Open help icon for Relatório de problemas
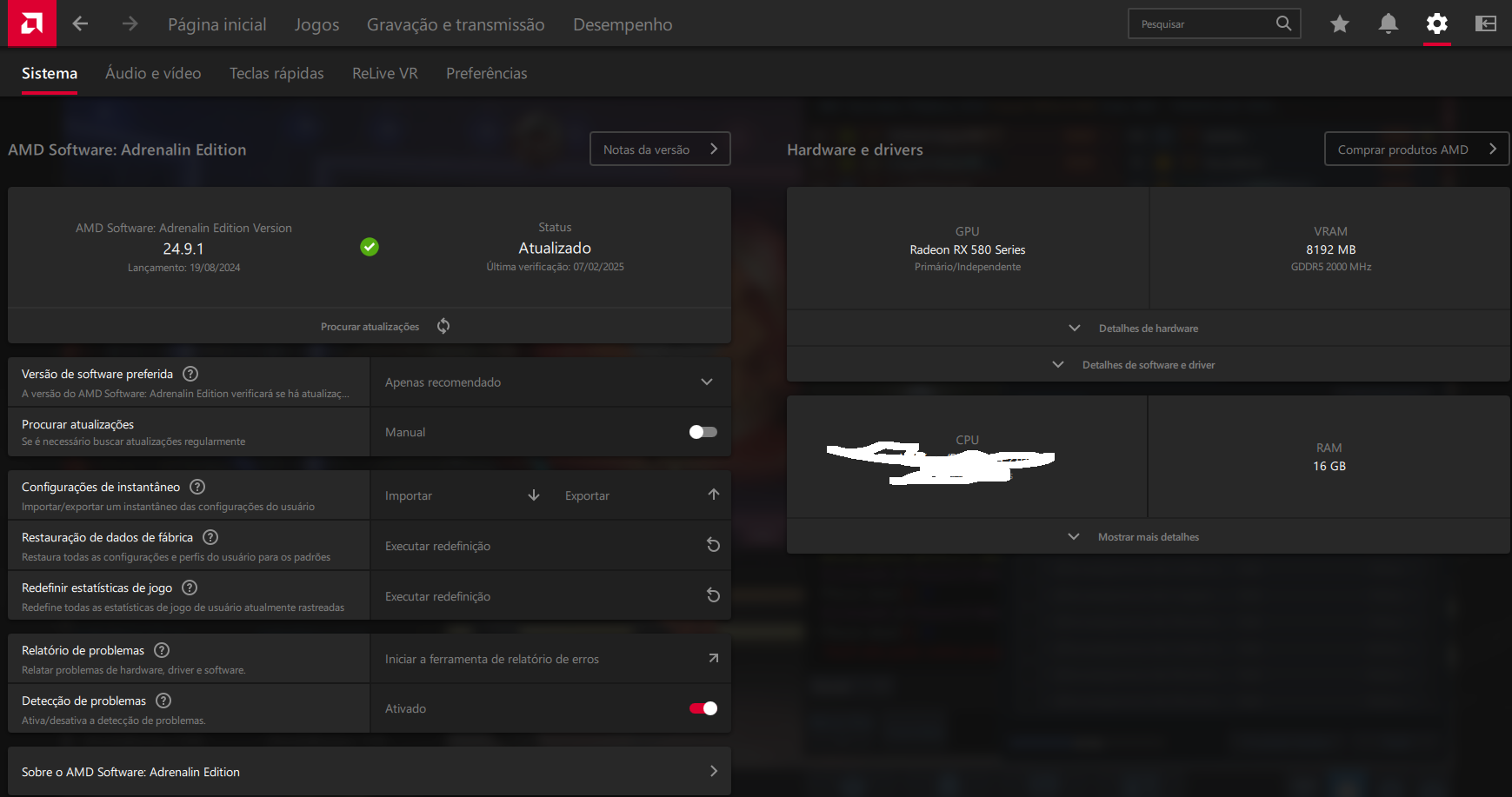Viewport: 1512px width, 797px height. tap(162, 650)
